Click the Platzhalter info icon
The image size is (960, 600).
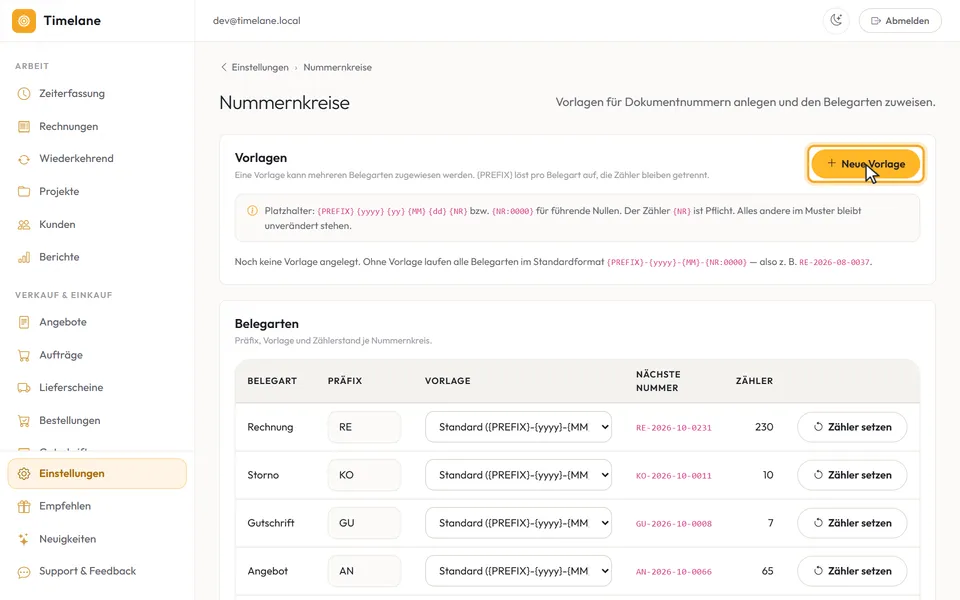[252, 211]
